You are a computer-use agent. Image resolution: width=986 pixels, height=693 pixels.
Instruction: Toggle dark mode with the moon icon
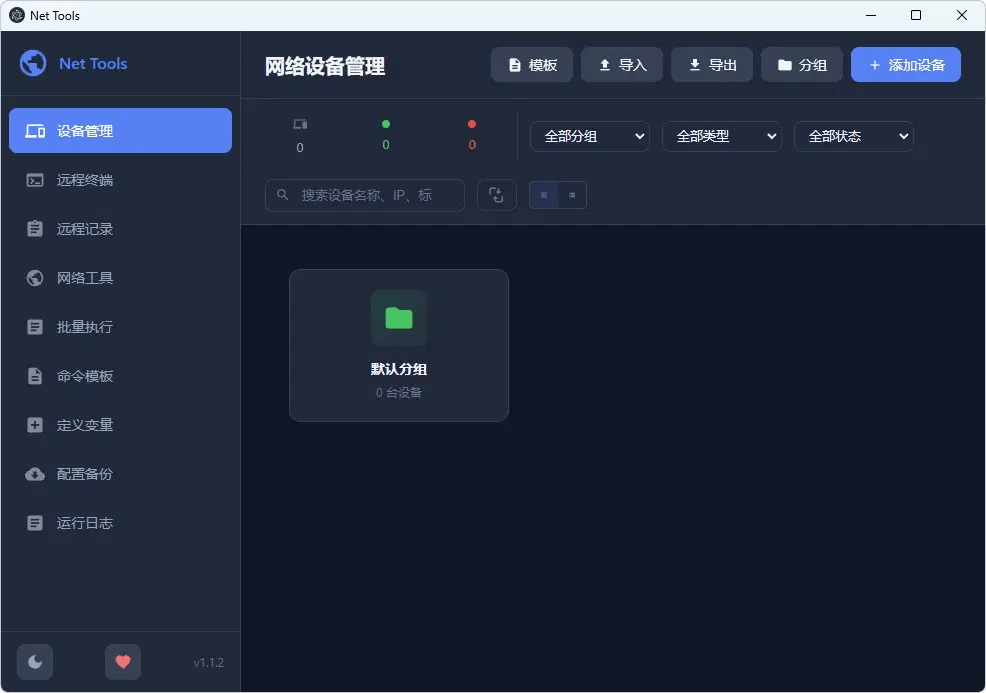tap(35, 661)
